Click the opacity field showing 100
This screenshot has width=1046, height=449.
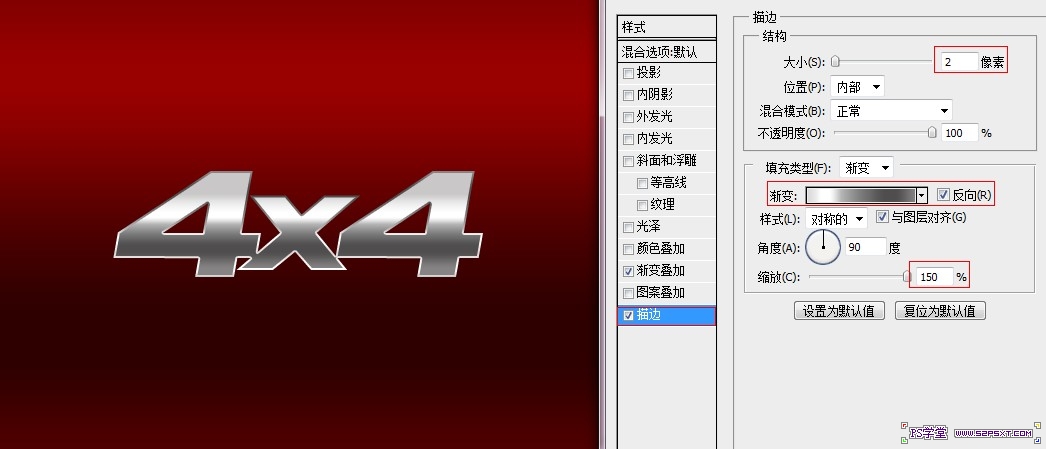pos(959,133)
